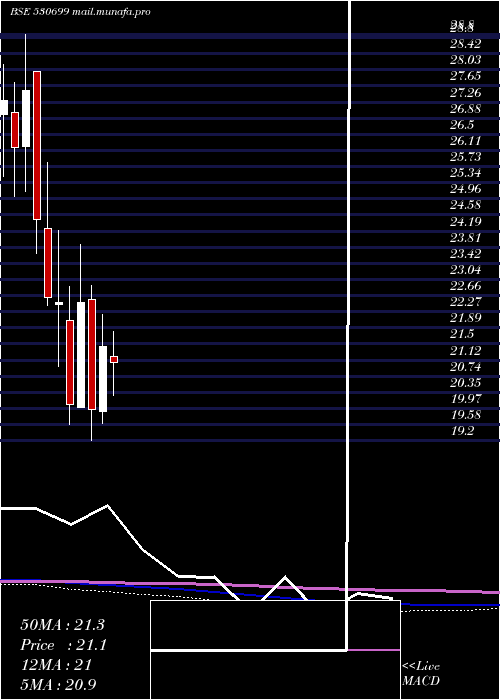Click the 20.35 price axis label
Image resolution: width=500 pixels, height=700 pixels.
click(x=466, y=383)
